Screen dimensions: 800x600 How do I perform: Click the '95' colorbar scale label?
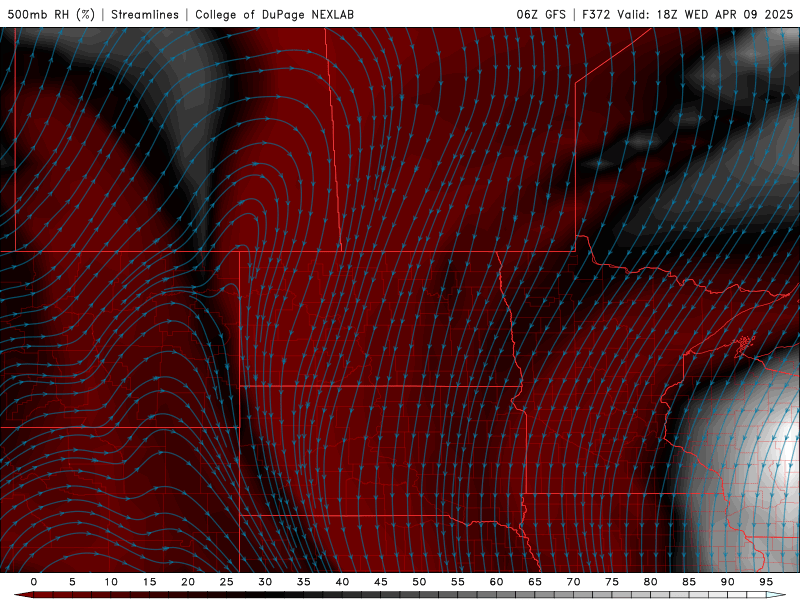tap(766, 582)
